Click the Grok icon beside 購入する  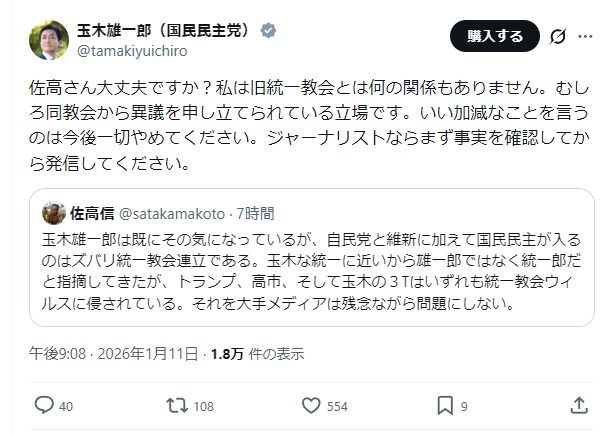558,37
